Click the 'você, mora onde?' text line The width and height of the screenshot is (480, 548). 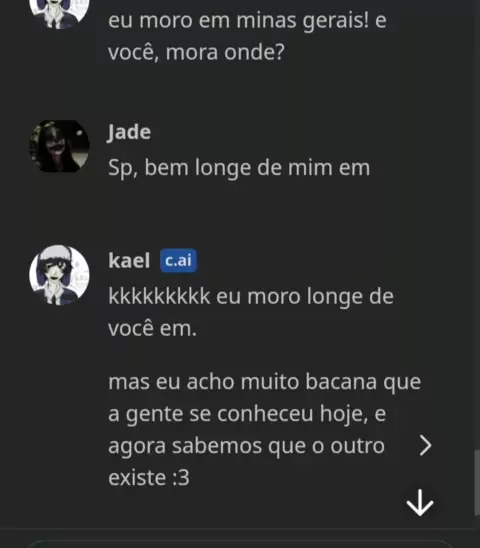tap(196, 52)
